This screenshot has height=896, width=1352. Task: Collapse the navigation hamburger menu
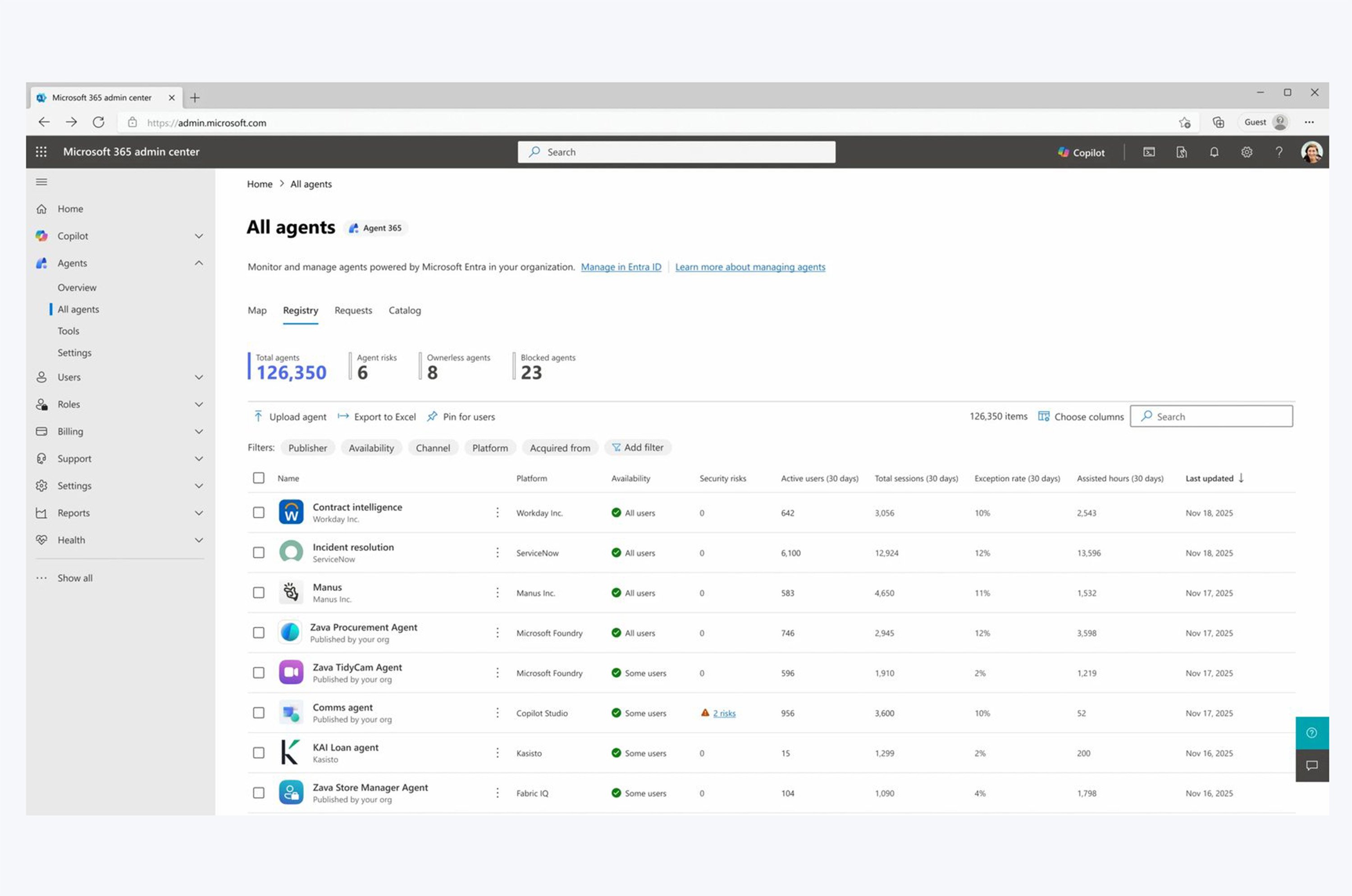coord(42,182)
